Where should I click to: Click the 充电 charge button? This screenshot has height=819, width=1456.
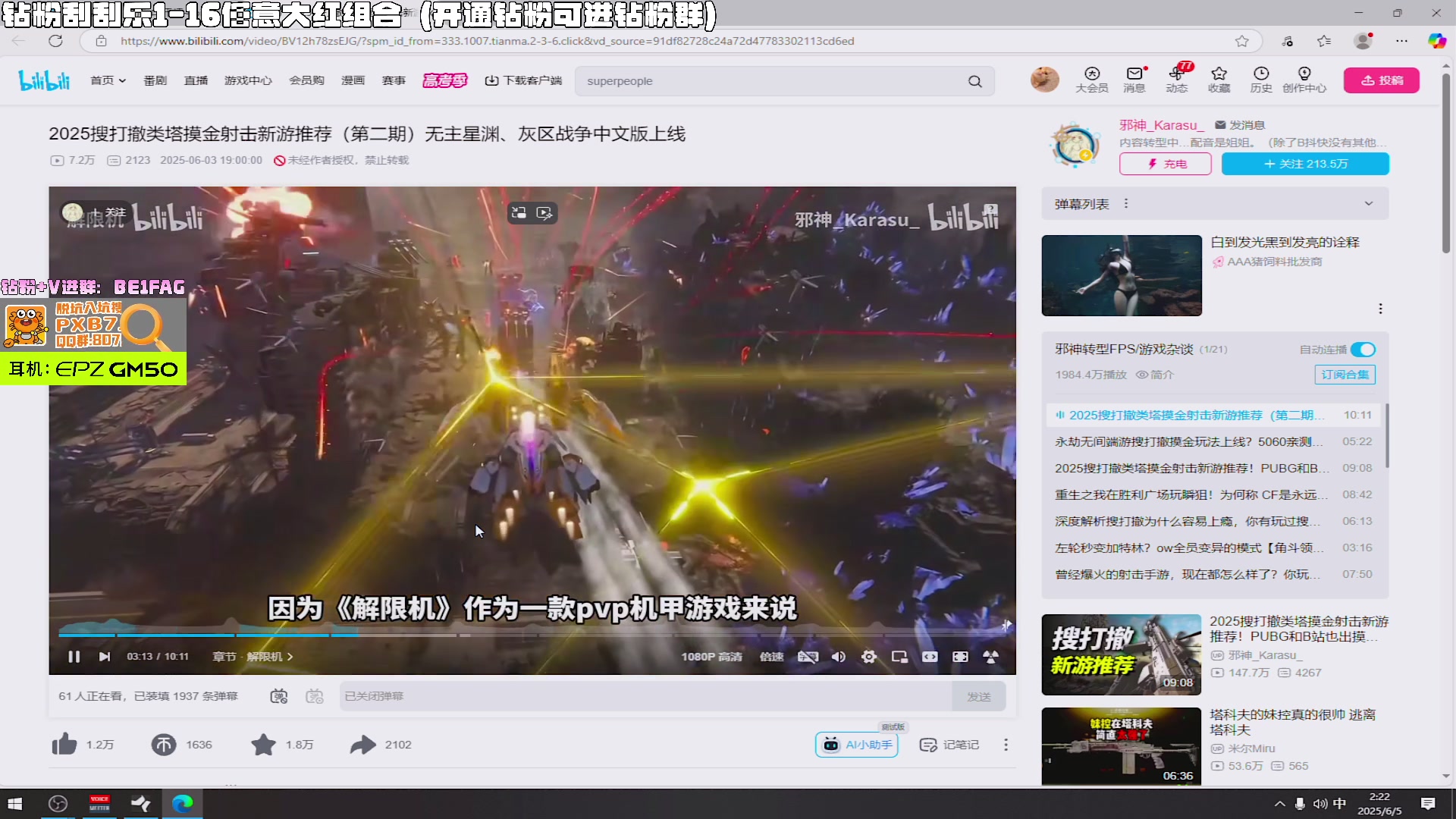tap(1166, 164)
